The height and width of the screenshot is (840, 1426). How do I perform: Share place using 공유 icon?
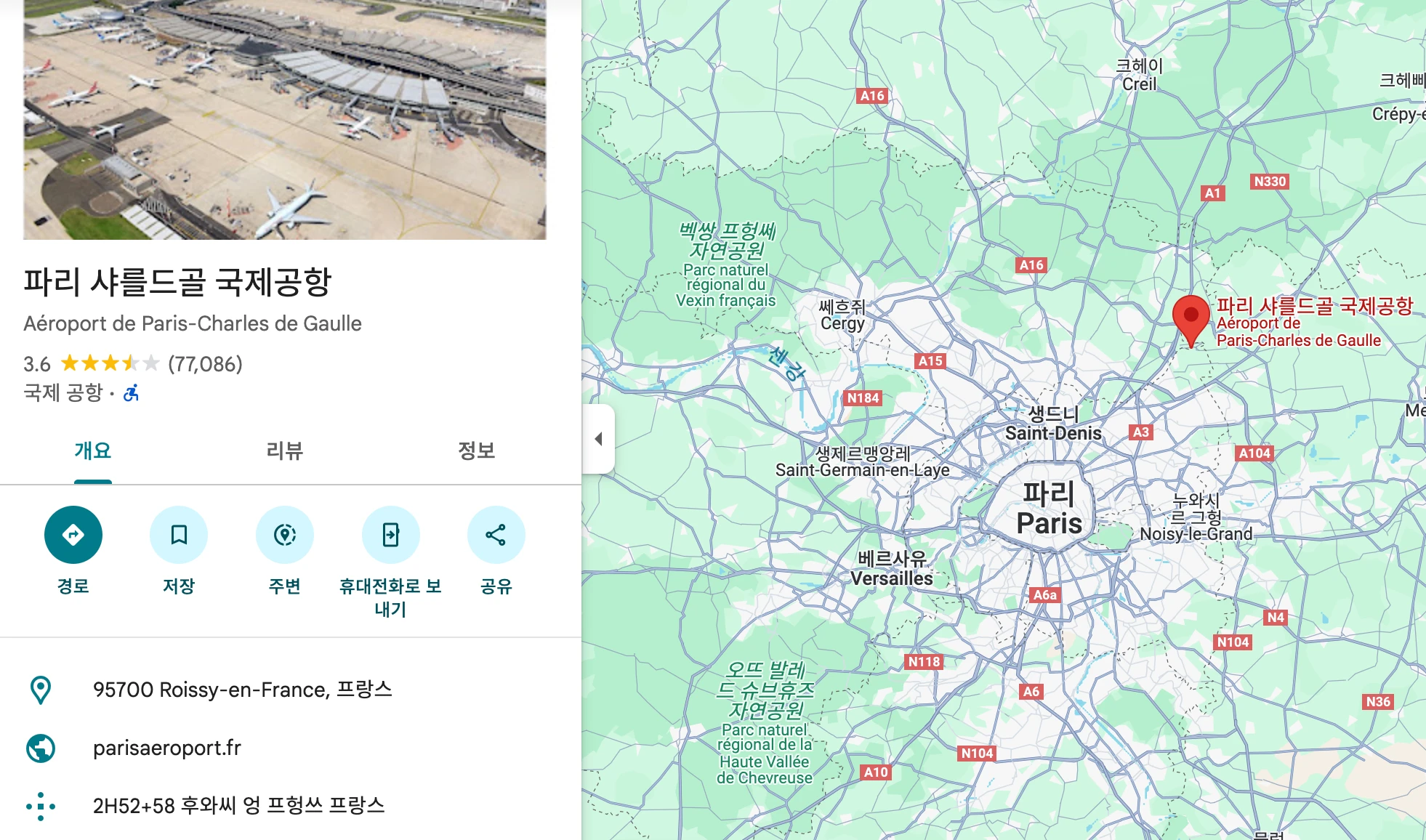tap(496, 535)
